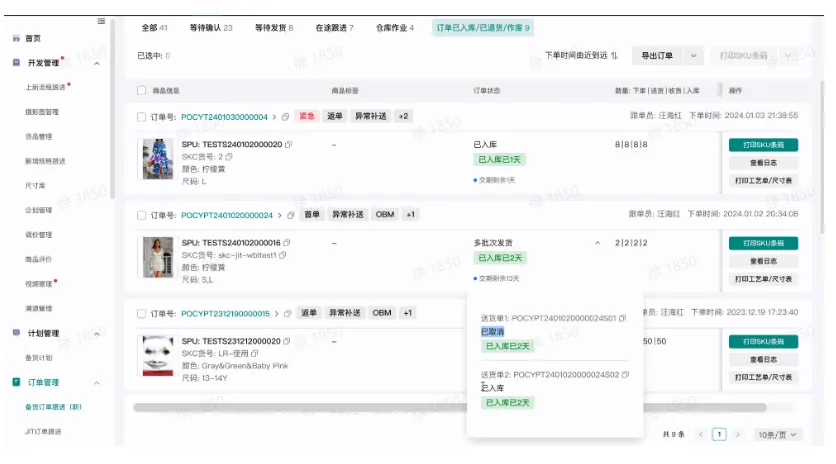Copy delivery note number POCYPT2401020000024S02
Image resolution: width=836 pixels, height=464 pixels.
tap(625, 374)
